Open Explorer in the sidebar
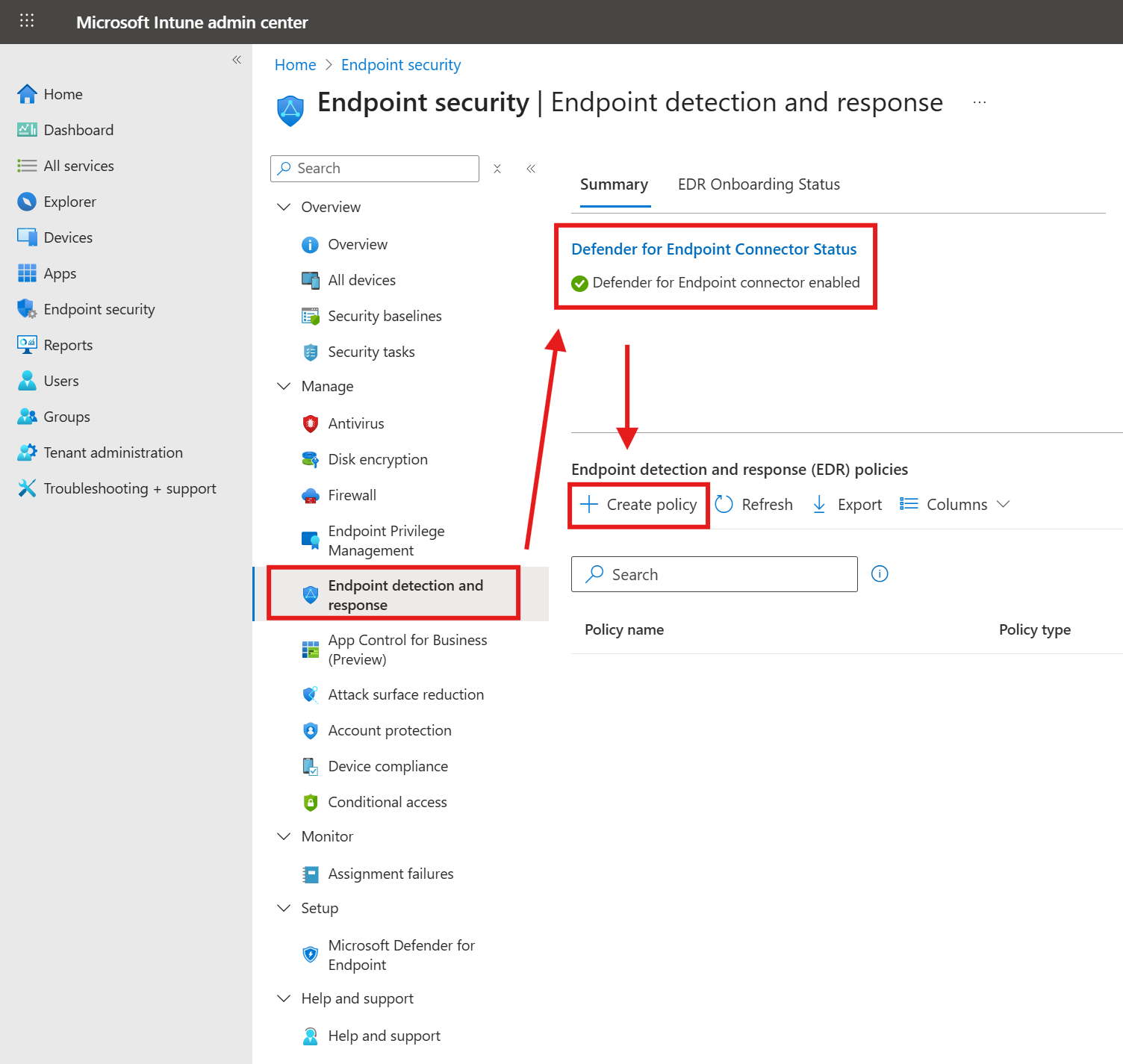This screenshot has width=1123, height=1064. (x=69, y=202)
